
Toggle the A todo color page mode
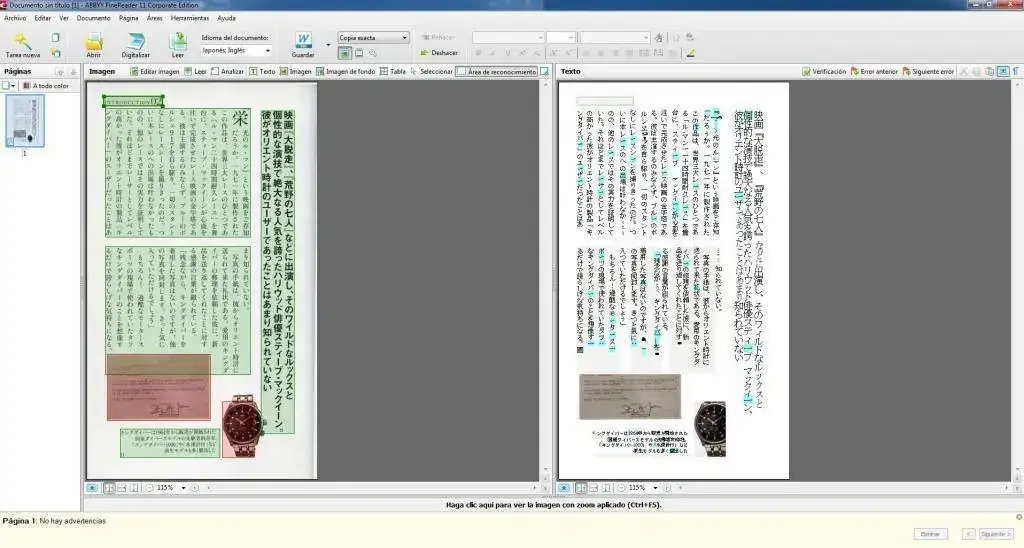[x=46, y=86]
